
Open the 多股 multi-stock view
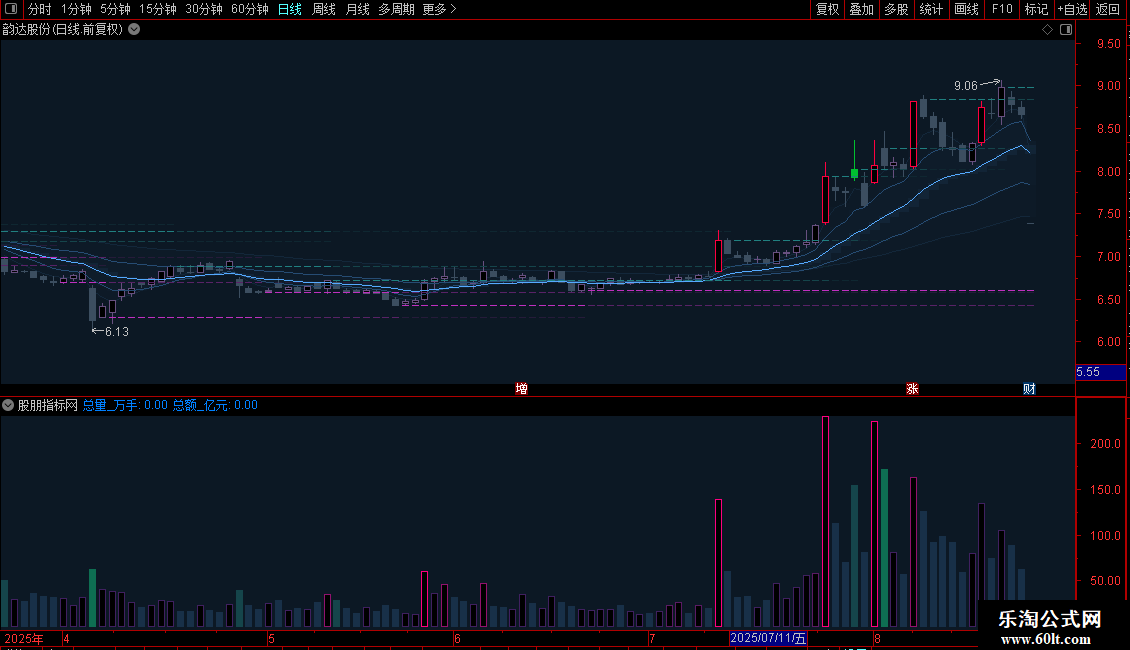pos(897,9)
